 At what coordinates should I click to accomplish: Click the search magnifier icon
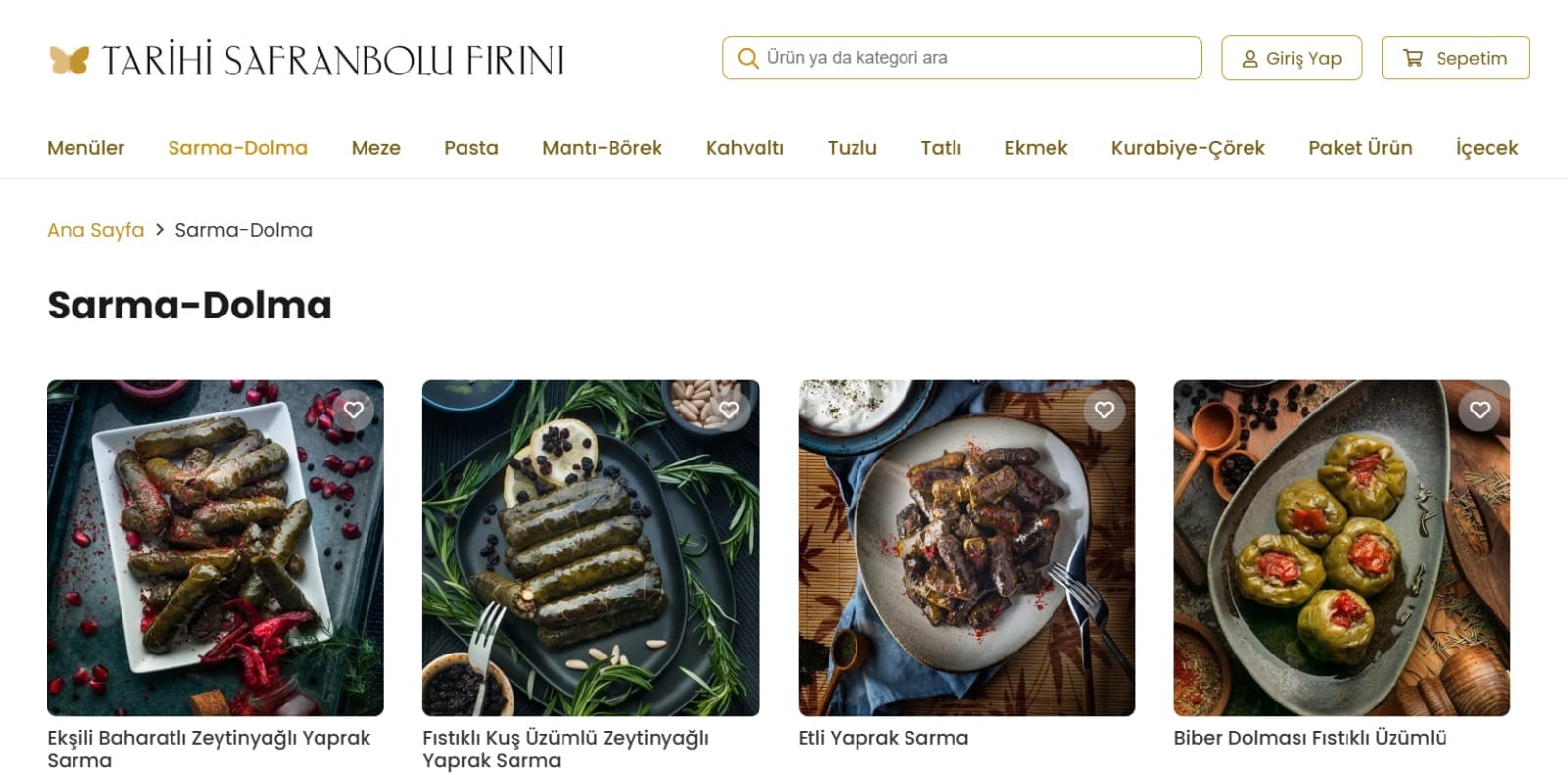pyautogui.click(x=748, y=59)
